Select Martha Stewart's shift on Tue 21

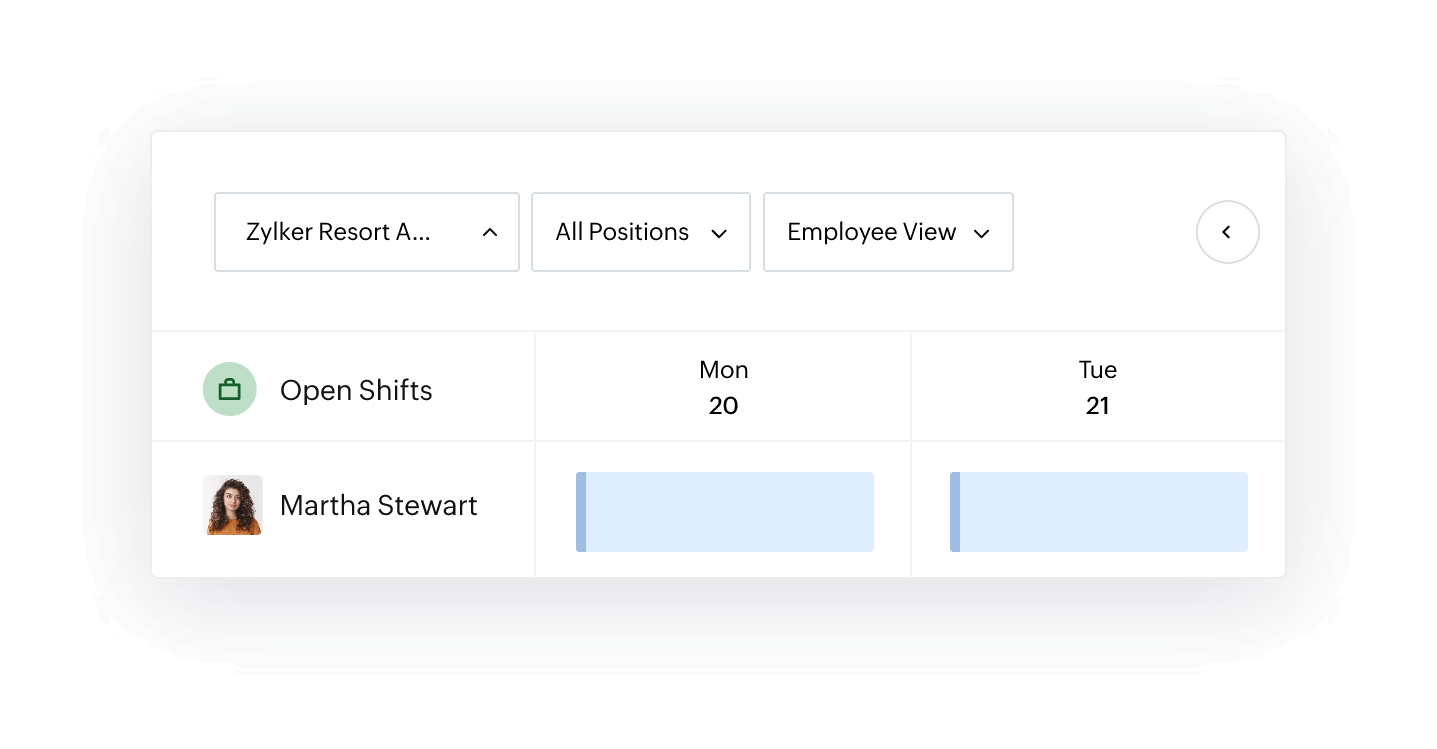coord(1098,511)
